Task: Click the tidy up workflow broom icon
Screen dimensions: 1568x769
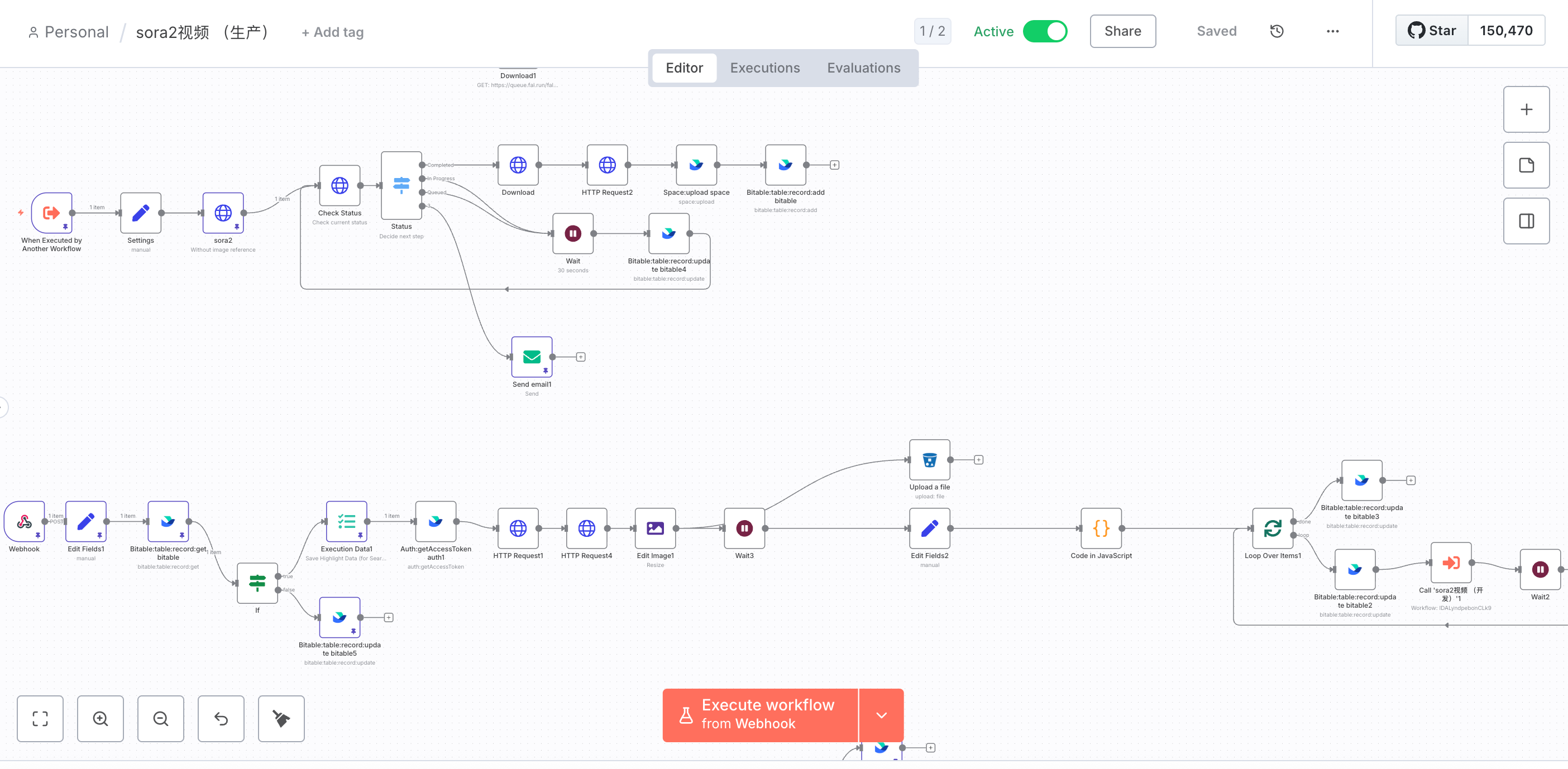Action: [x=281, y=719]
